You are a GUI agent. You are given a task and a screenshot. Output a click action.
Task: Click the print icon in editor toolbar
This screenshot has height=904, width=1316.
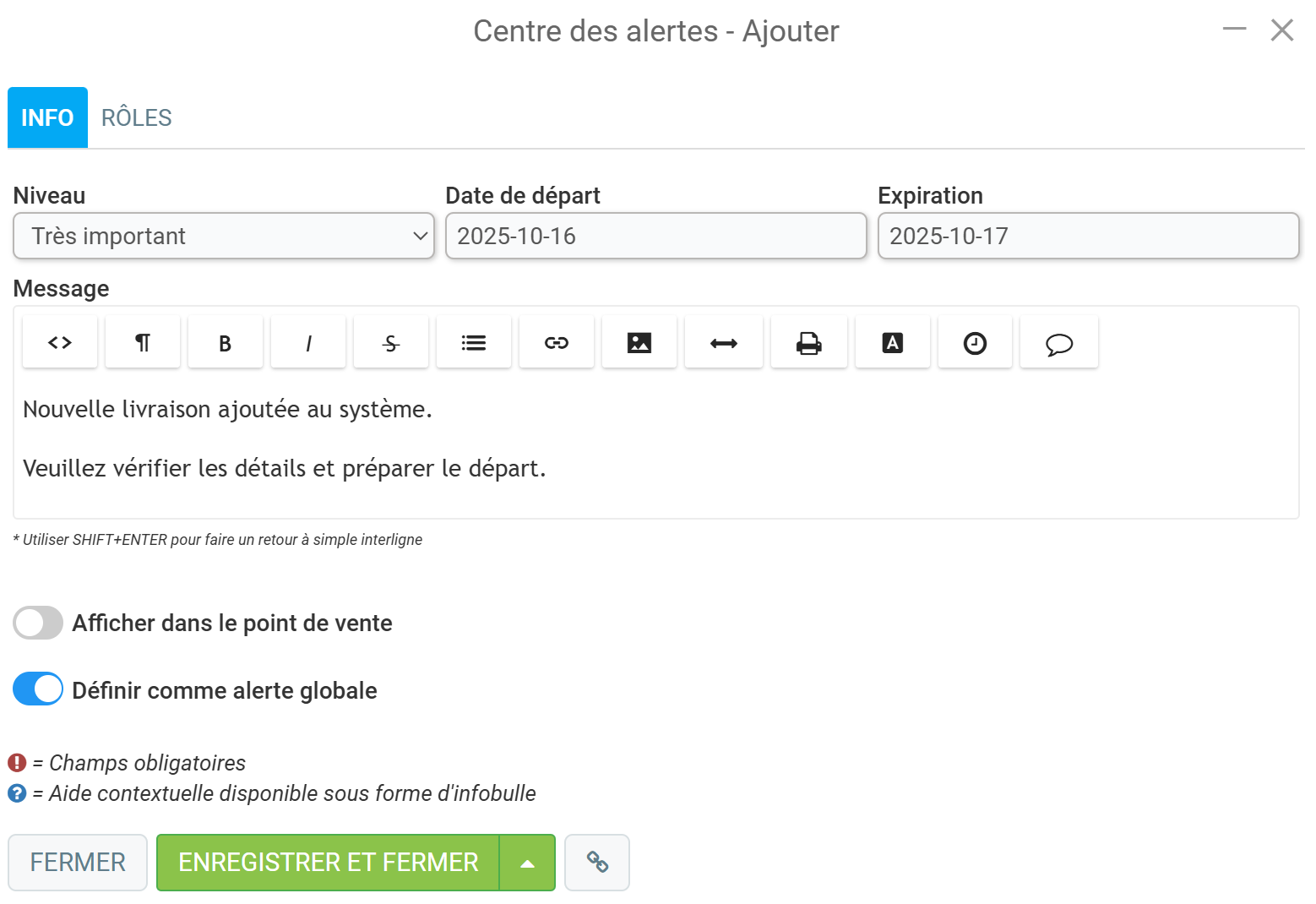(809, 342)
